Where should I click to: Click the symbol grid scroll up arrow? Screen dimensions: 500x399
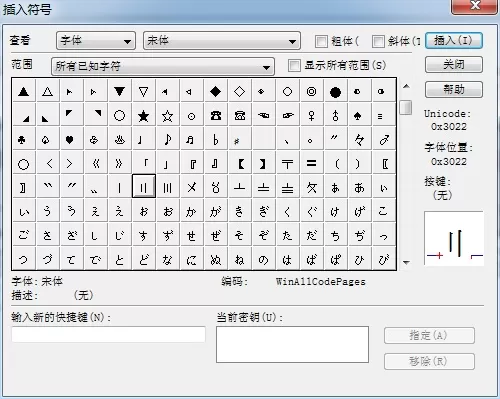pos(406,86)
